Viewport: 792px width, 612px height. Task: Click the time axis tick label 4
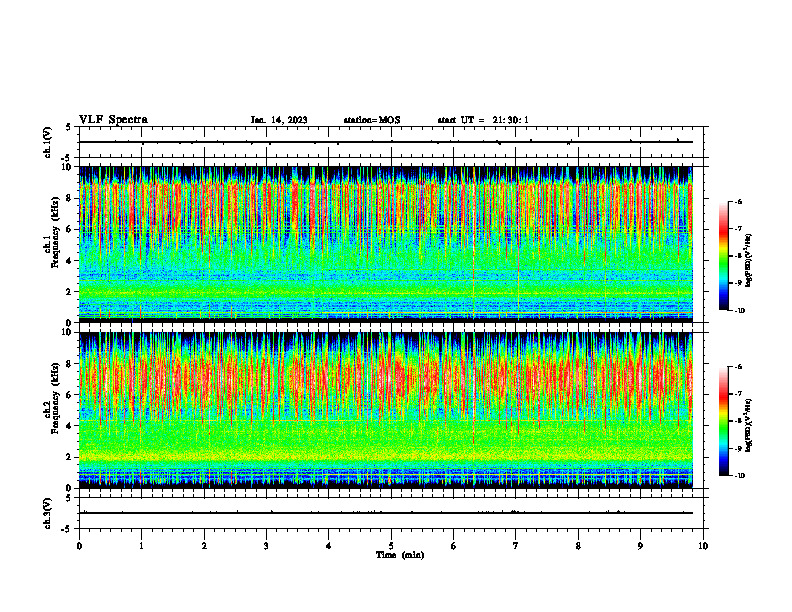tap(329, 546)
